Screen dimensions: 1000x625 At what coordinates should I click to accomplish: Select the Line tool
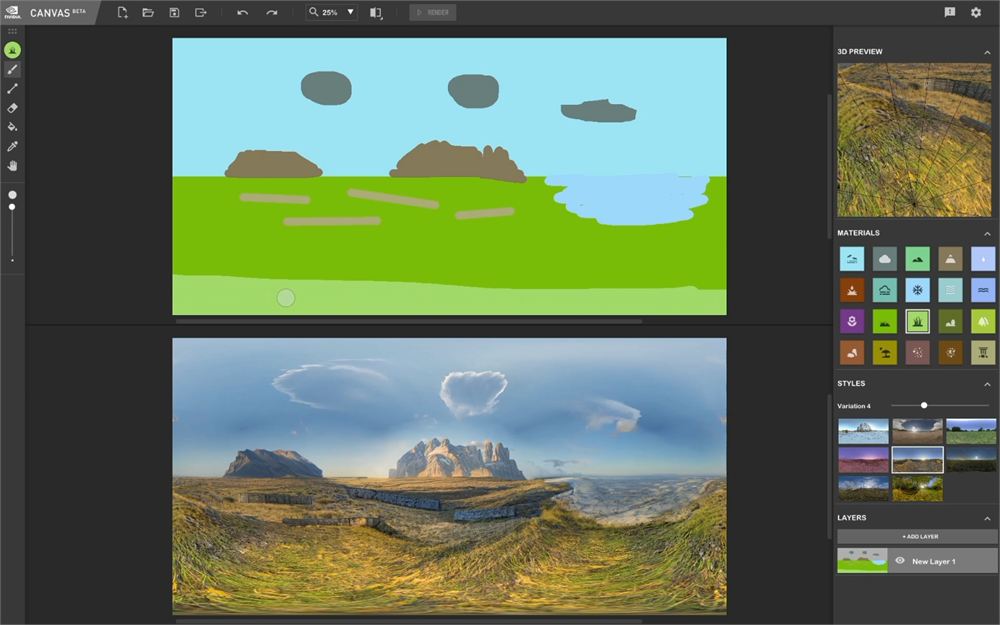click(12, 89)
